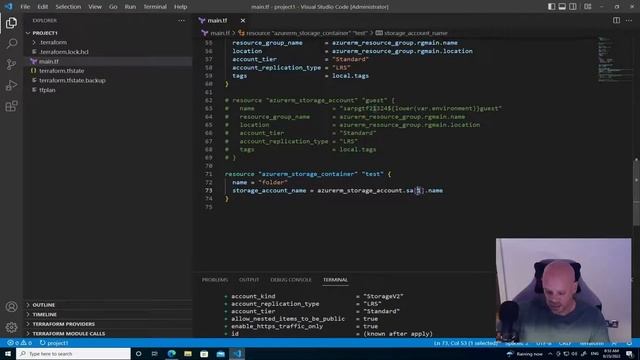Open the Extensions view
The height and width of the screenshot is (360, 640).
tap(11, 106)
